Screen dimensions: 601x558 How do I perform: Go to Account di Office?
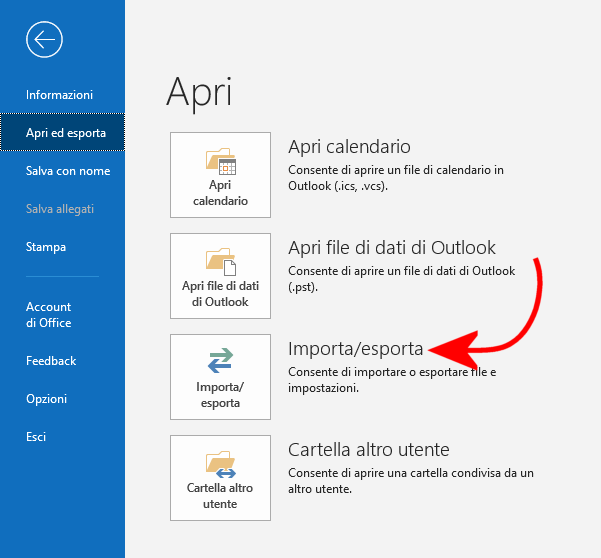click(x=48, y=315)
